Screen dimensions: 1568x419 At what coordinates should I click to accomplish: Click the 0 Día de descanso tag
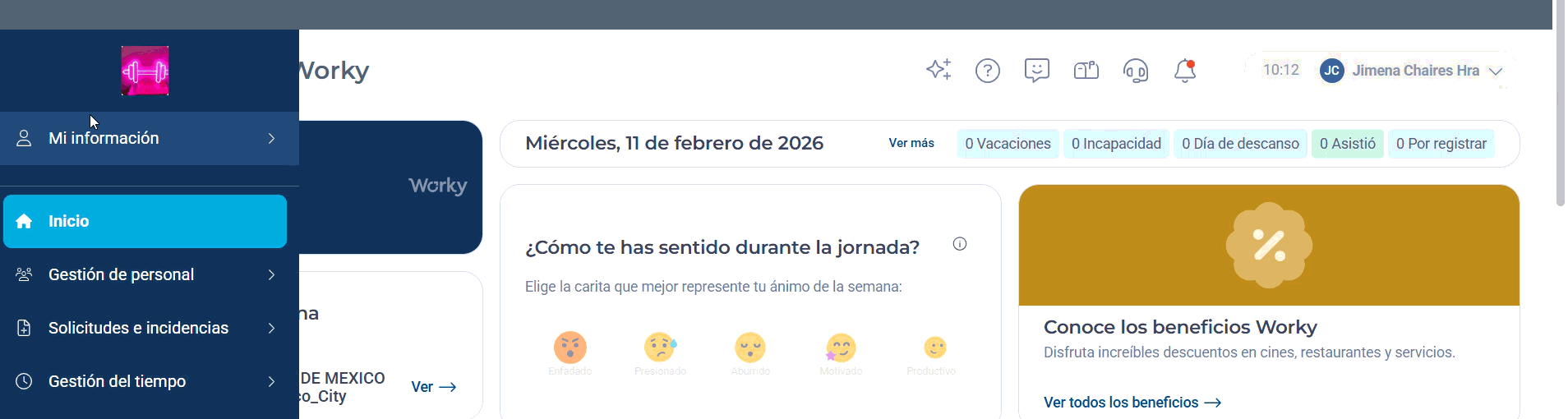(x=1240, y=144)
